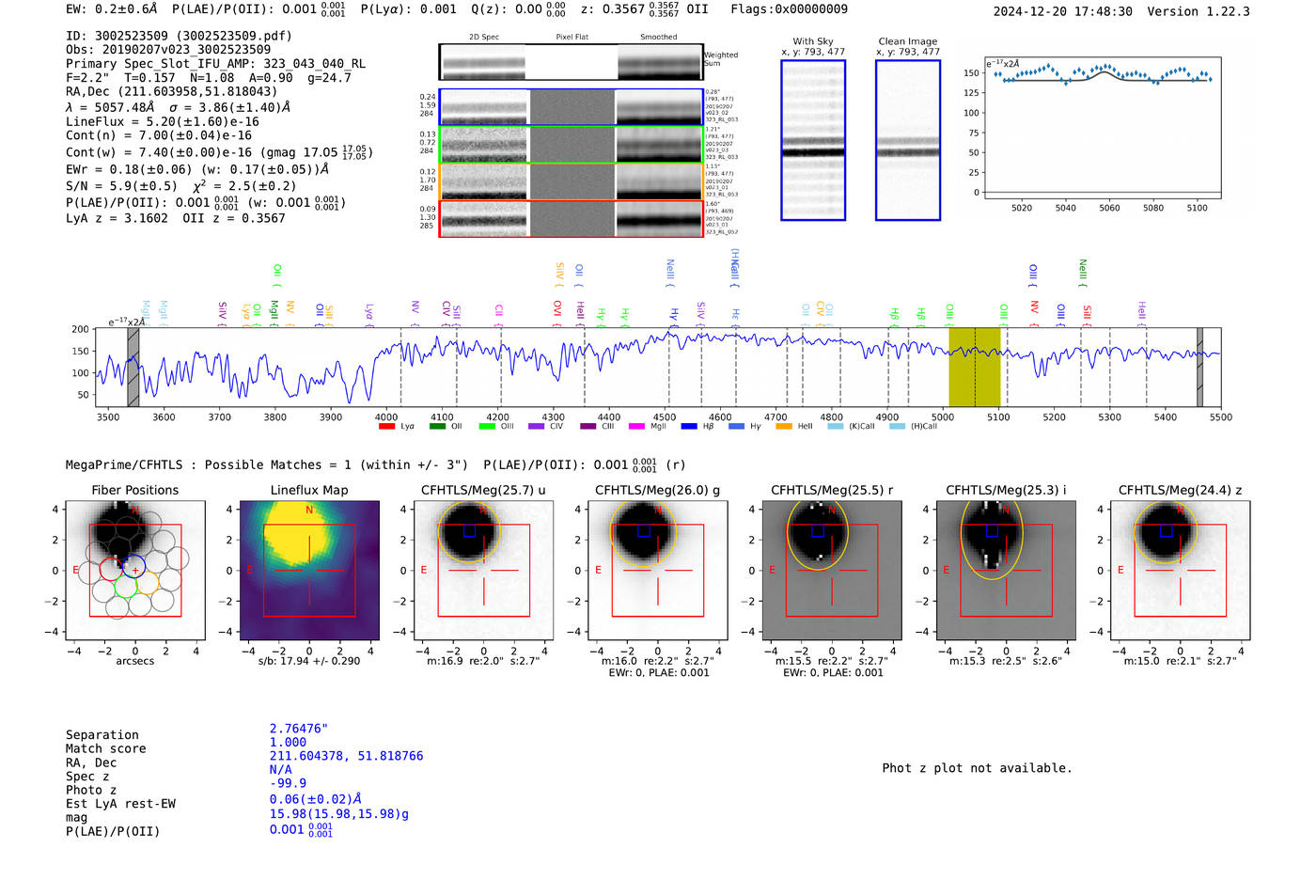1316x896 pixels.
Task: Click the emission line fit plot near 5060
Action: [x=1103, y=128]
